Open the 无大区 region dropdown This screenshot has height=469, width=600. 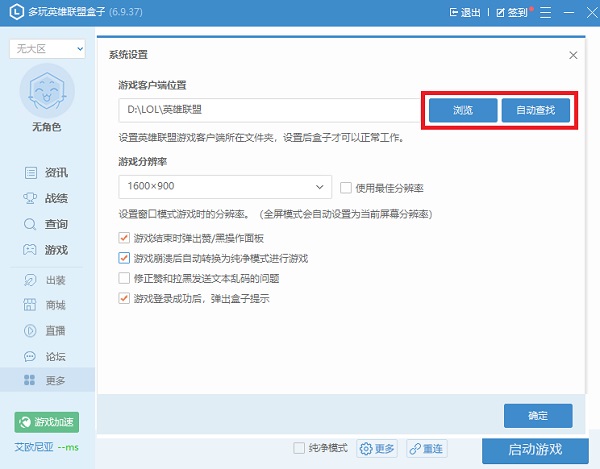pyautogui.click(x=47, y=49)
